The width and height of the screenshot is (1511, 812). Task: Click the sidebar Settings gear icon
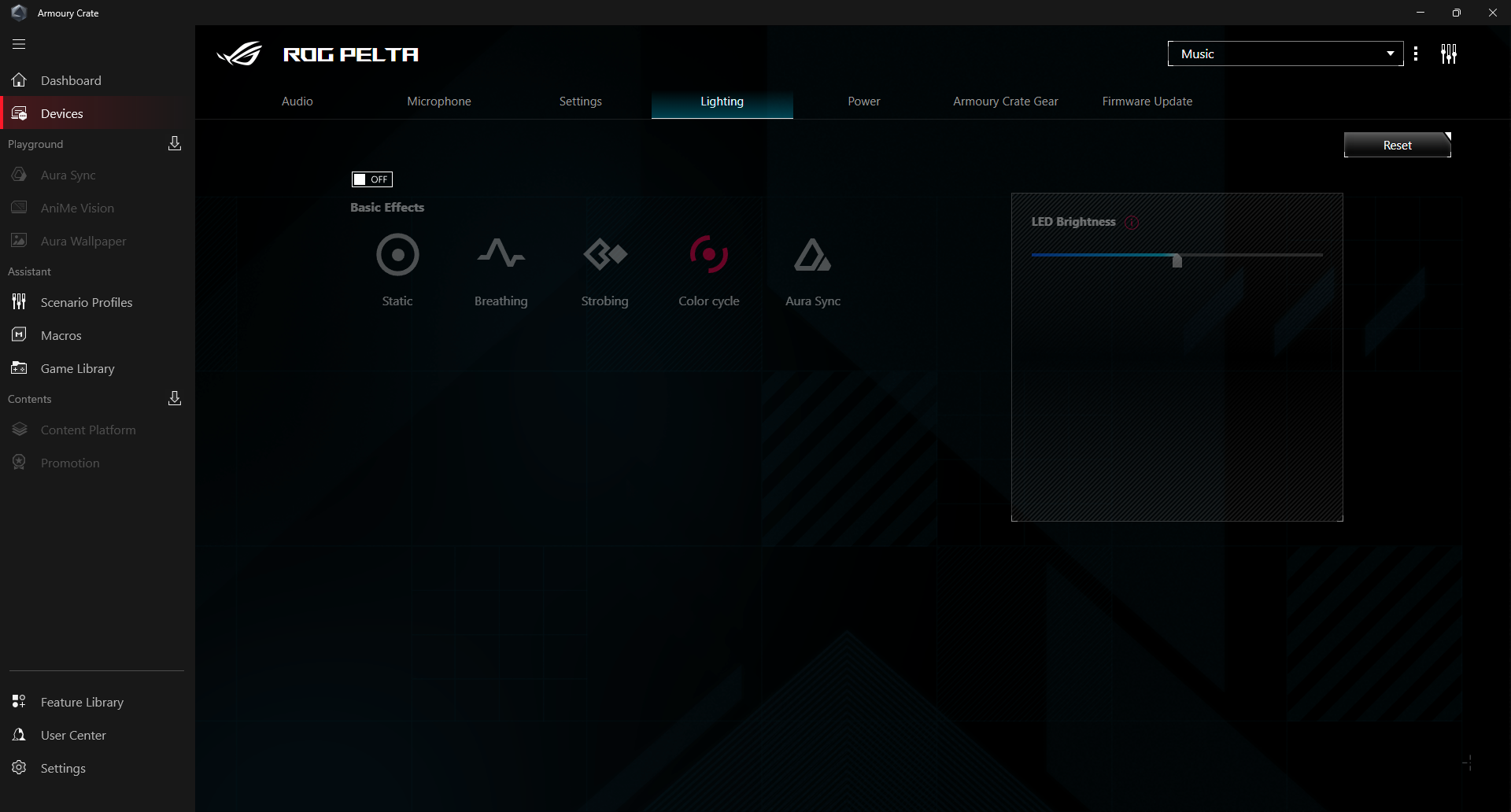pos(19,768)
